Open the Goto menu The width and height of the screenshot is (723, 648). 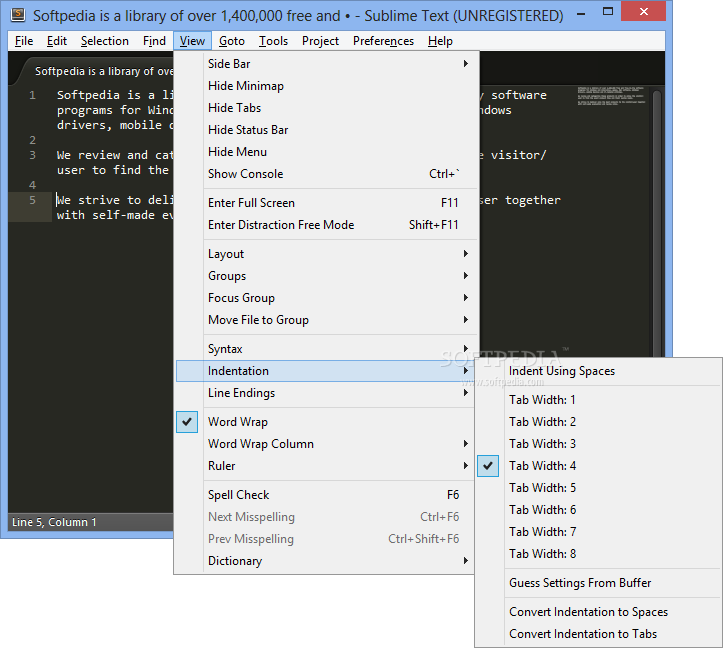[231, 41]
